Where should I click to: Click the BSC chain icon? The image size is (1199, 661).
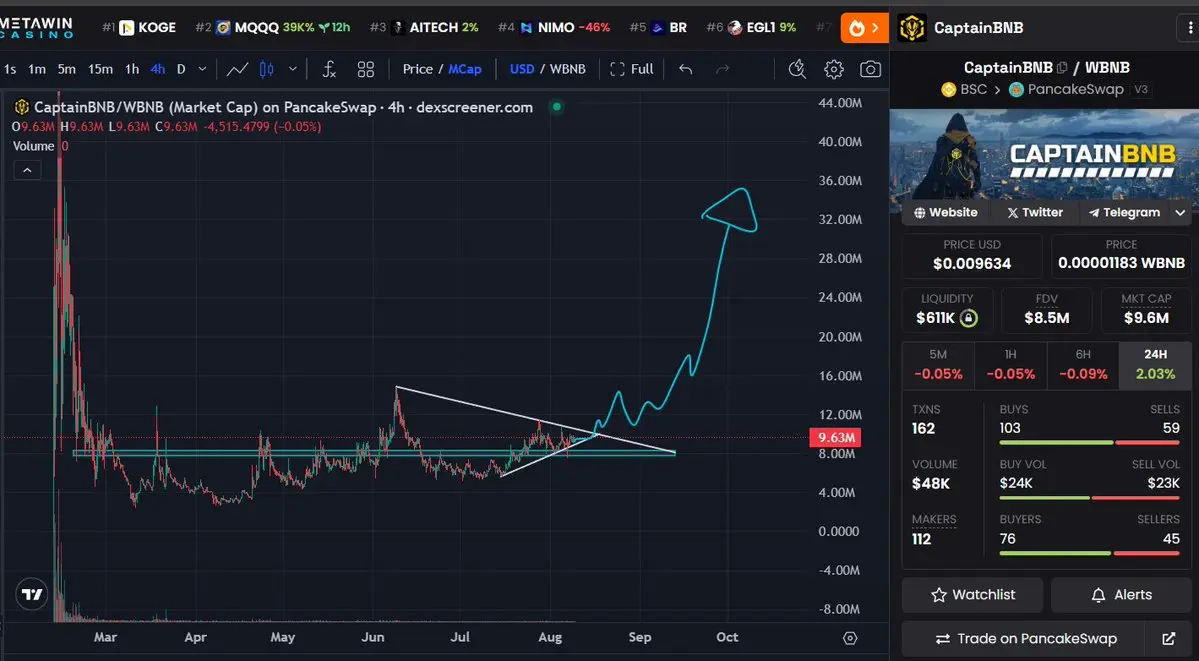click(x=949, y=90)
